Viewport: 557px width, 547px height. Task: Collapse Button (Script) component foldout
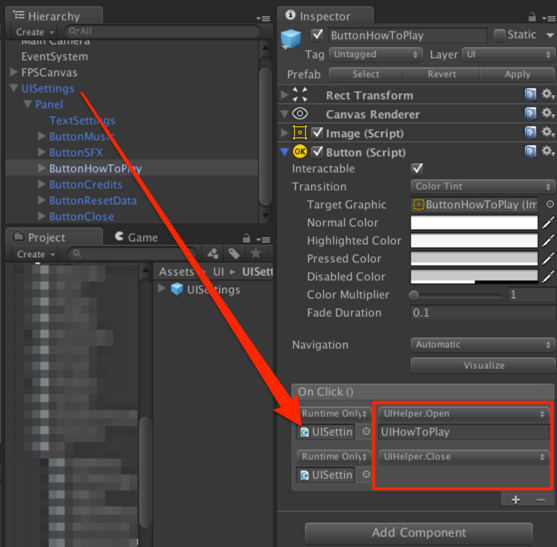click(284, 152)
